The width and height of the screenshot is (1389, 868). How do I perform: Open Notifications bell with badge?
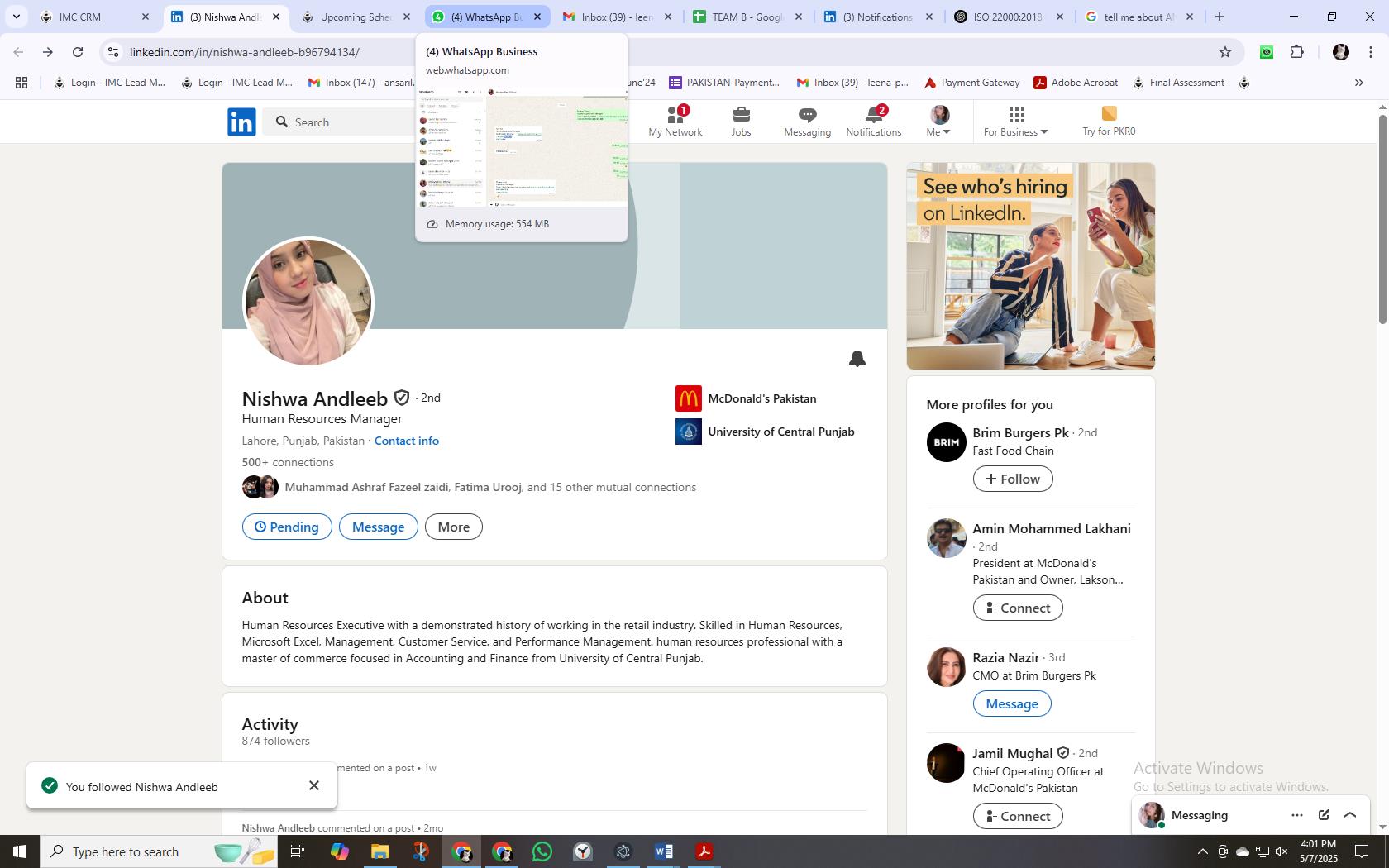873,122
